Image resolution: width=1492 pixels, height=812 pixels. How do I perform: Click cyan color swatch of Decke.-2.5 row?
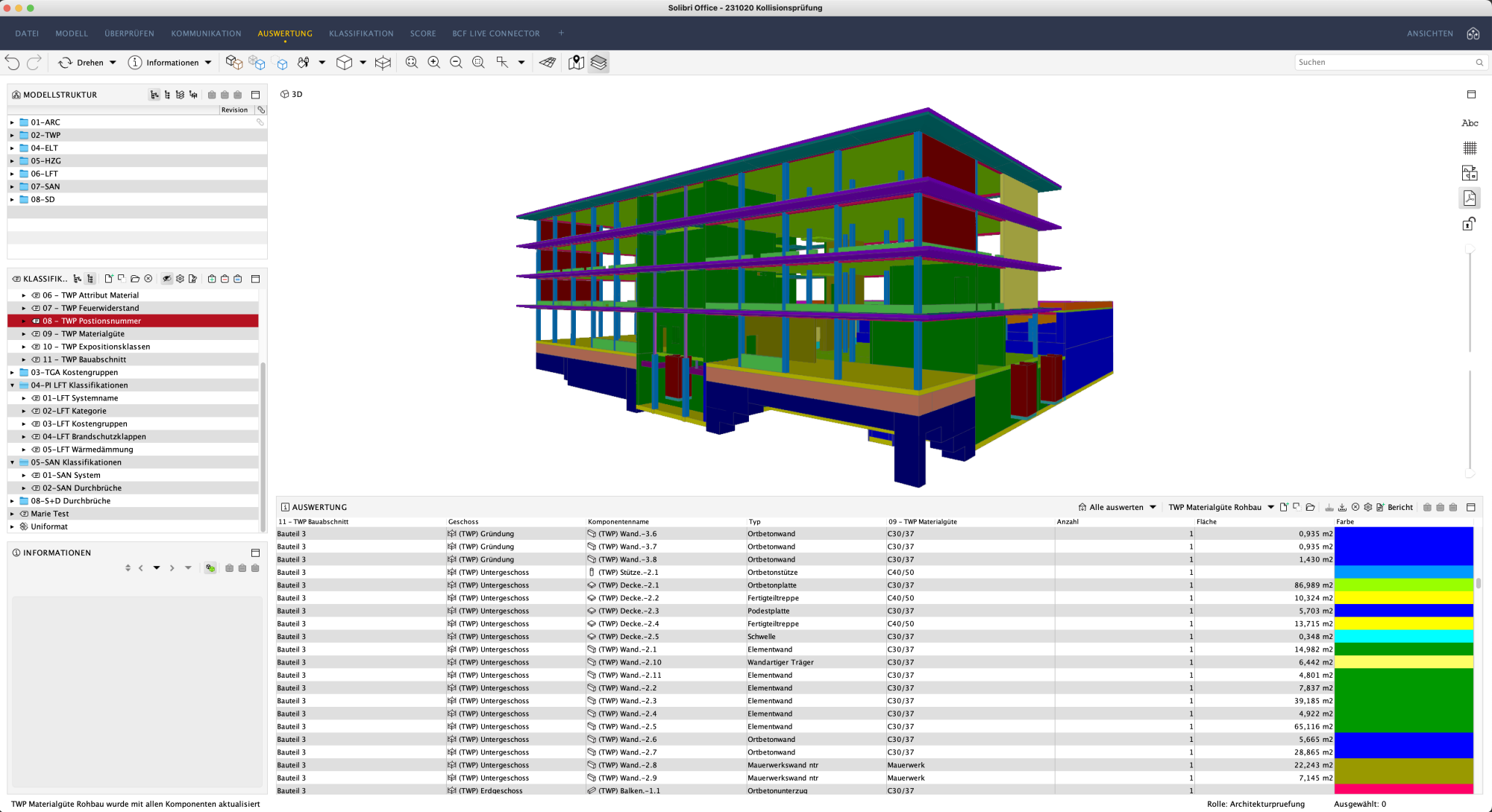(x=1403, y=637)
